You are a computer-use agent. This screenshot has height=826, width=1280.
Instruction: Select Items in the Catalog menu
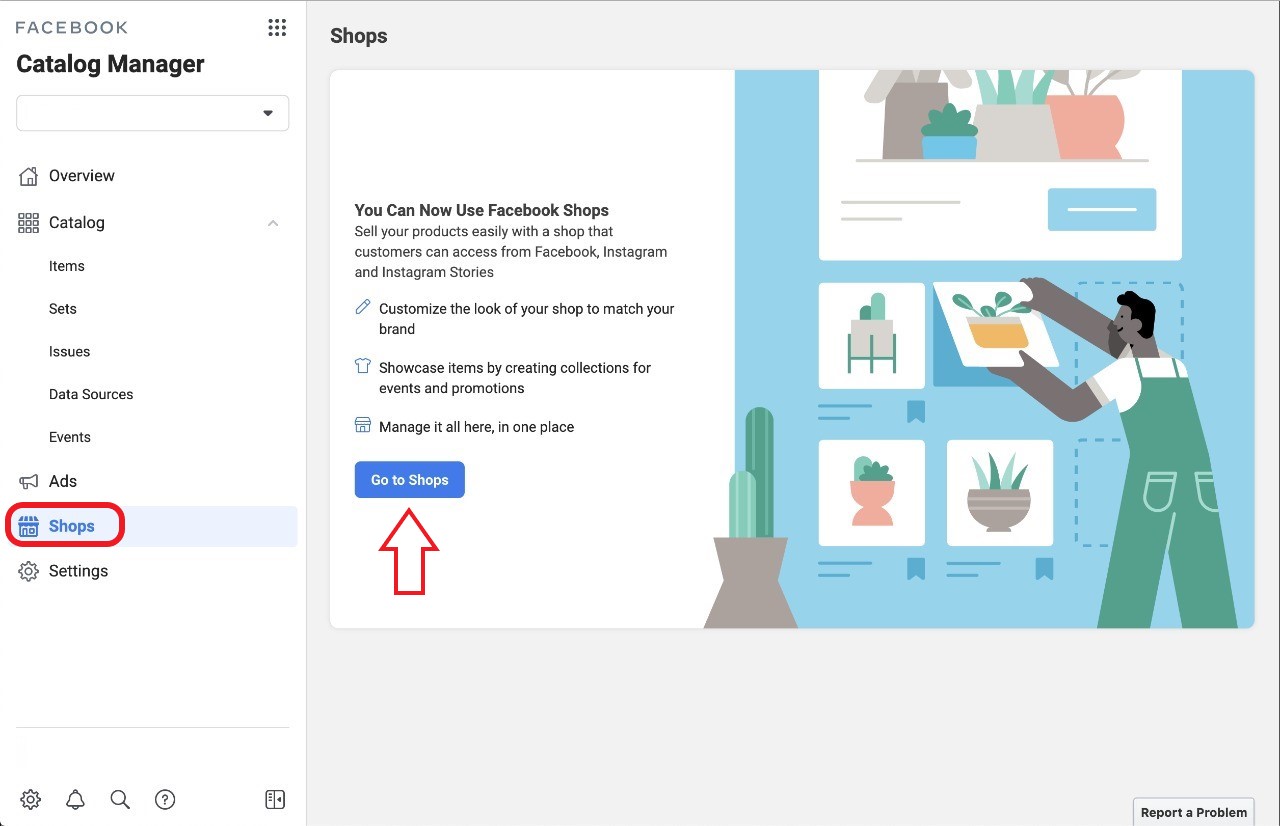pyautogui.click(x=67, y=266)
